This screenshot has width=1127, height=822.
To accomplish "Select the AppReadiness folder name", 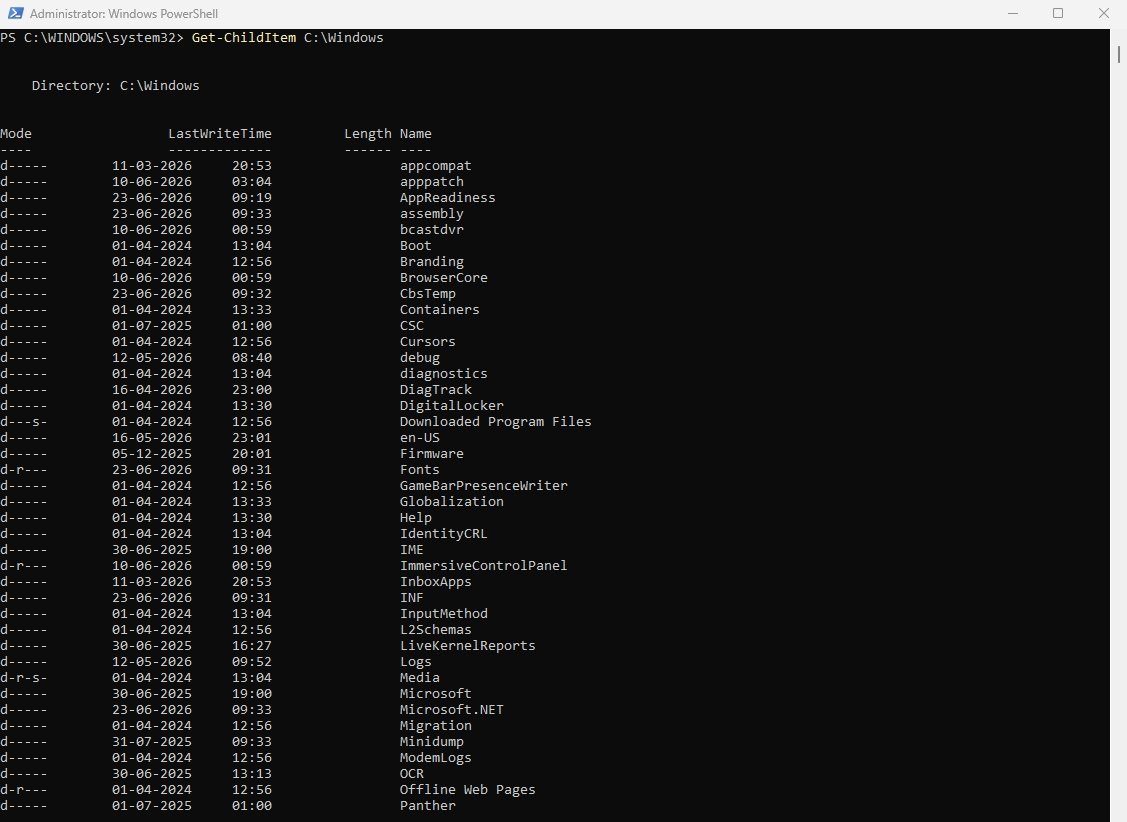I will [x=447, y=198].
